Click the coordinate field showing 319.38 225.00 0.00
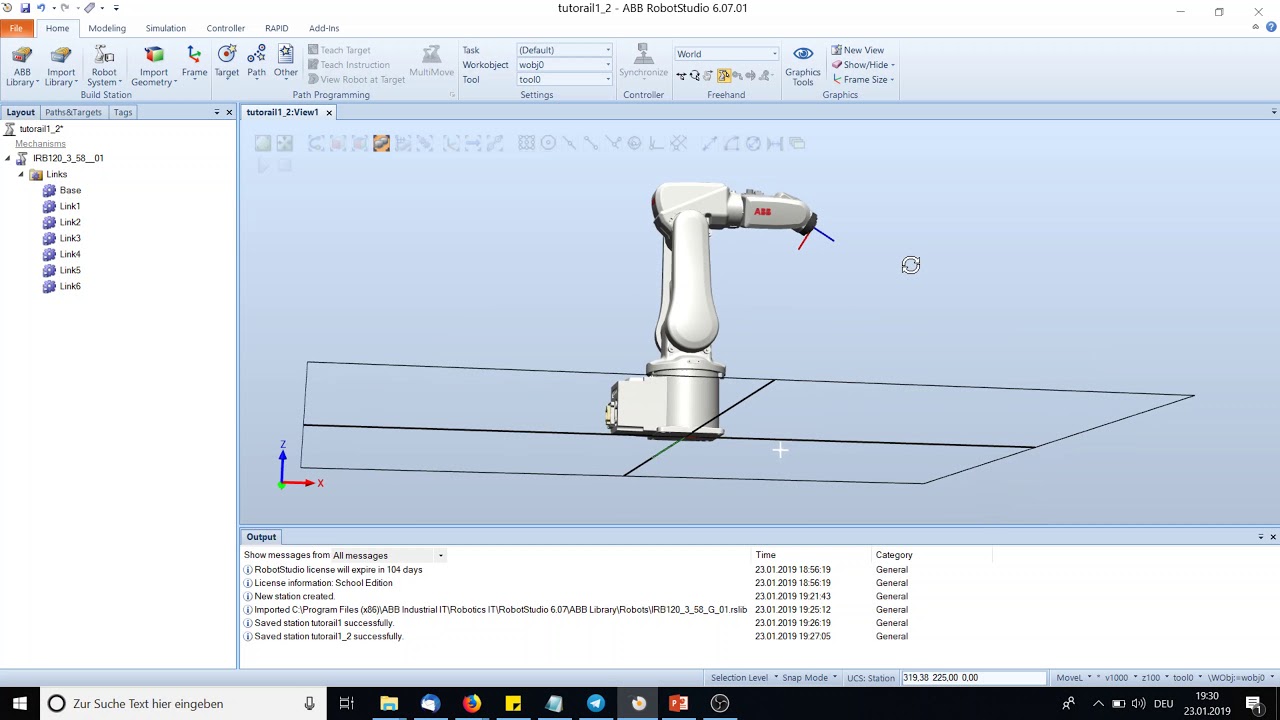 [973, 678]
